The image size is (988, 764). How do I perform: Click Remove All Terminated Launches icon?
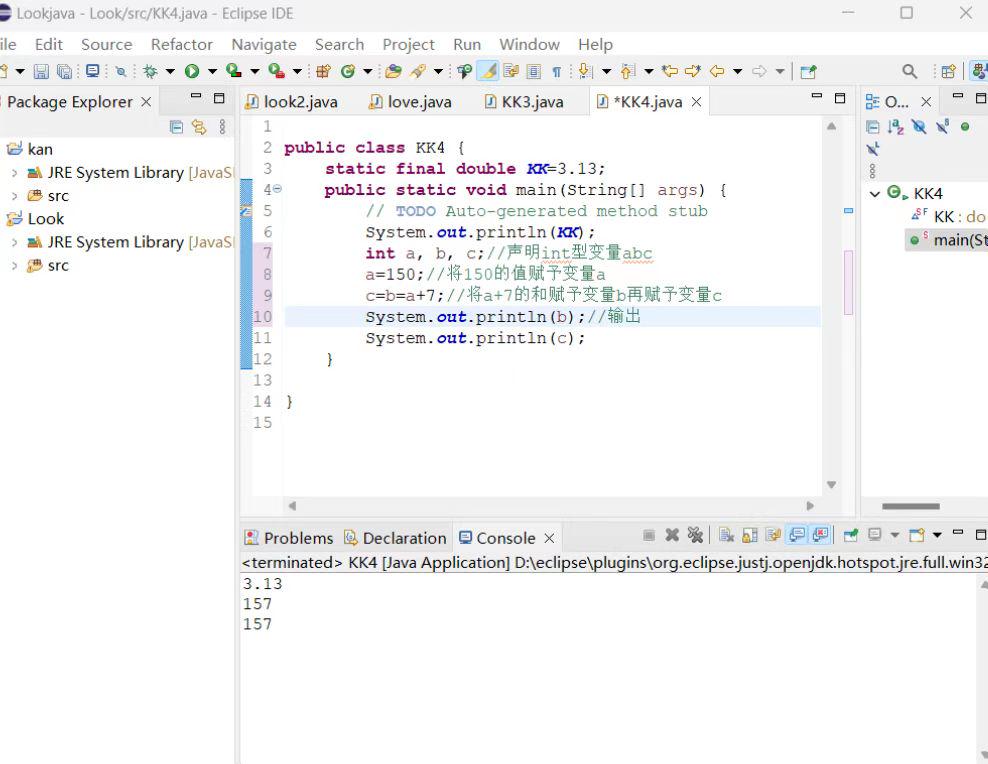(x=695, y=535)
